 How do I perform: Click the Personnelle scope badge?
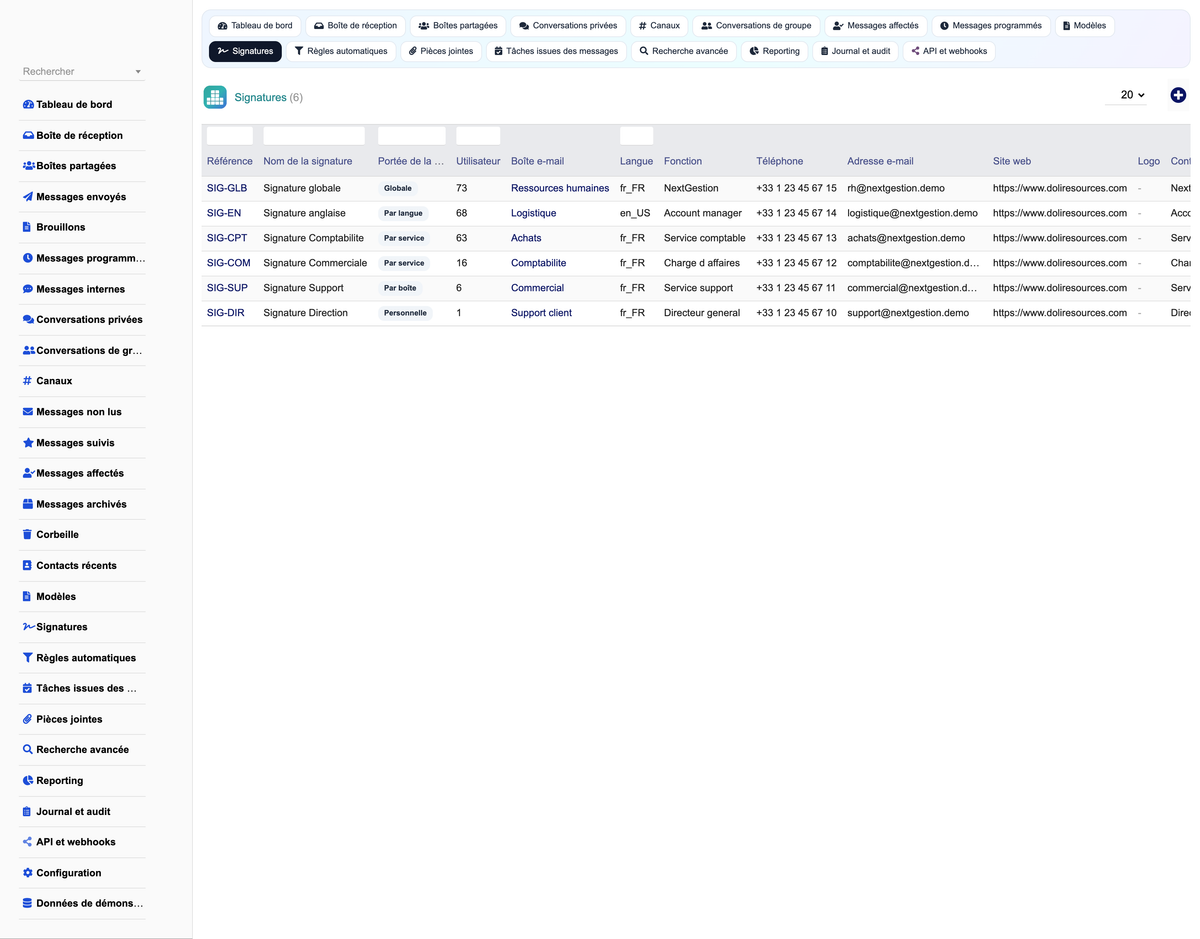[x=405, y=313]
